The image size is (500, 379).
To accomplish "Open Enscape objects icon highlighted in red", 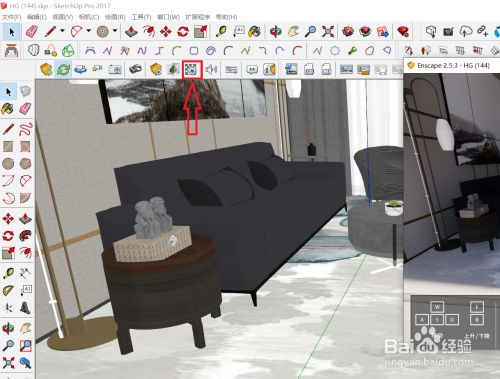I will point(192,70).
